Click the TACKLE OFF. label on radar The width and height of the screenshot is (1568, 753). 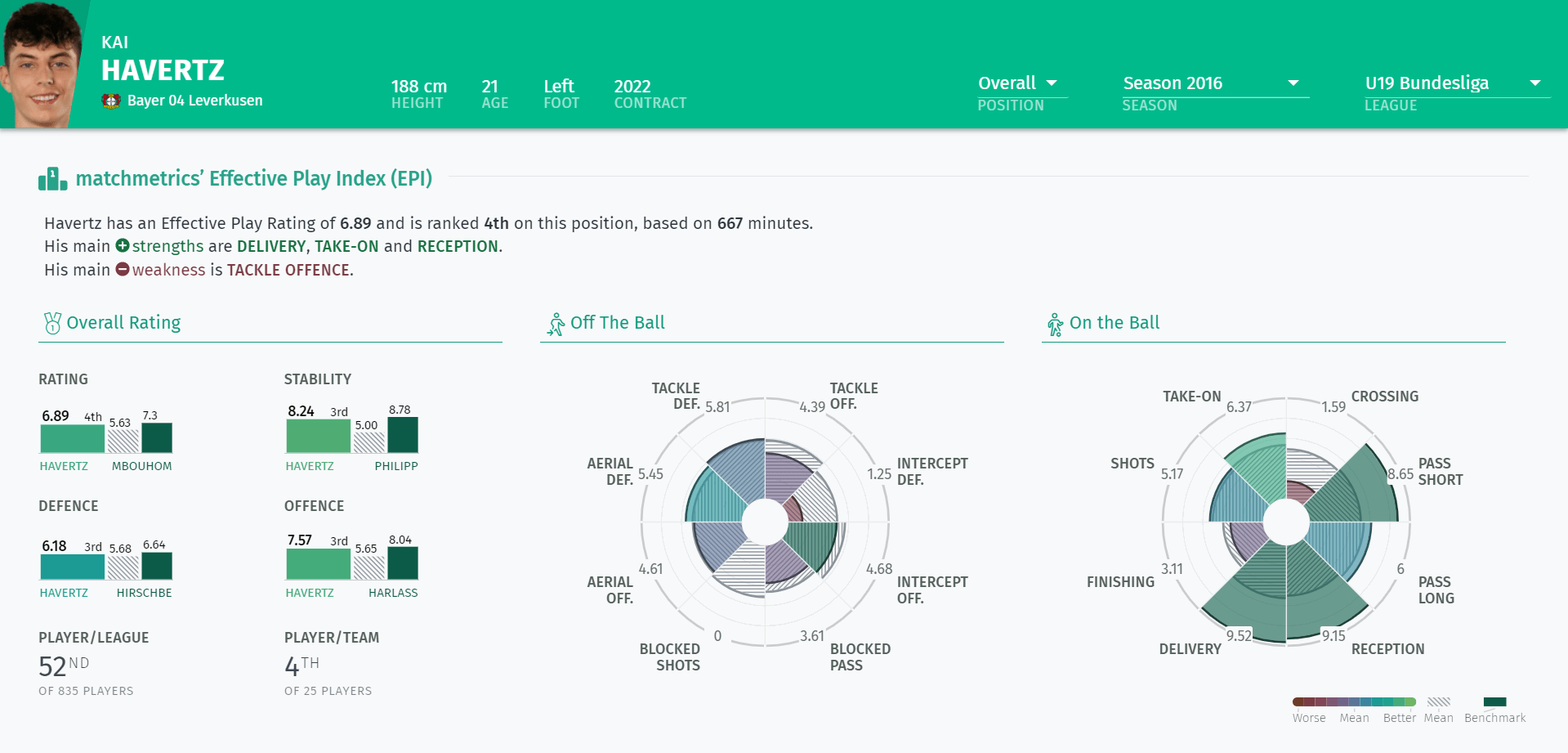pyautogui.click(x=854, y=396)
